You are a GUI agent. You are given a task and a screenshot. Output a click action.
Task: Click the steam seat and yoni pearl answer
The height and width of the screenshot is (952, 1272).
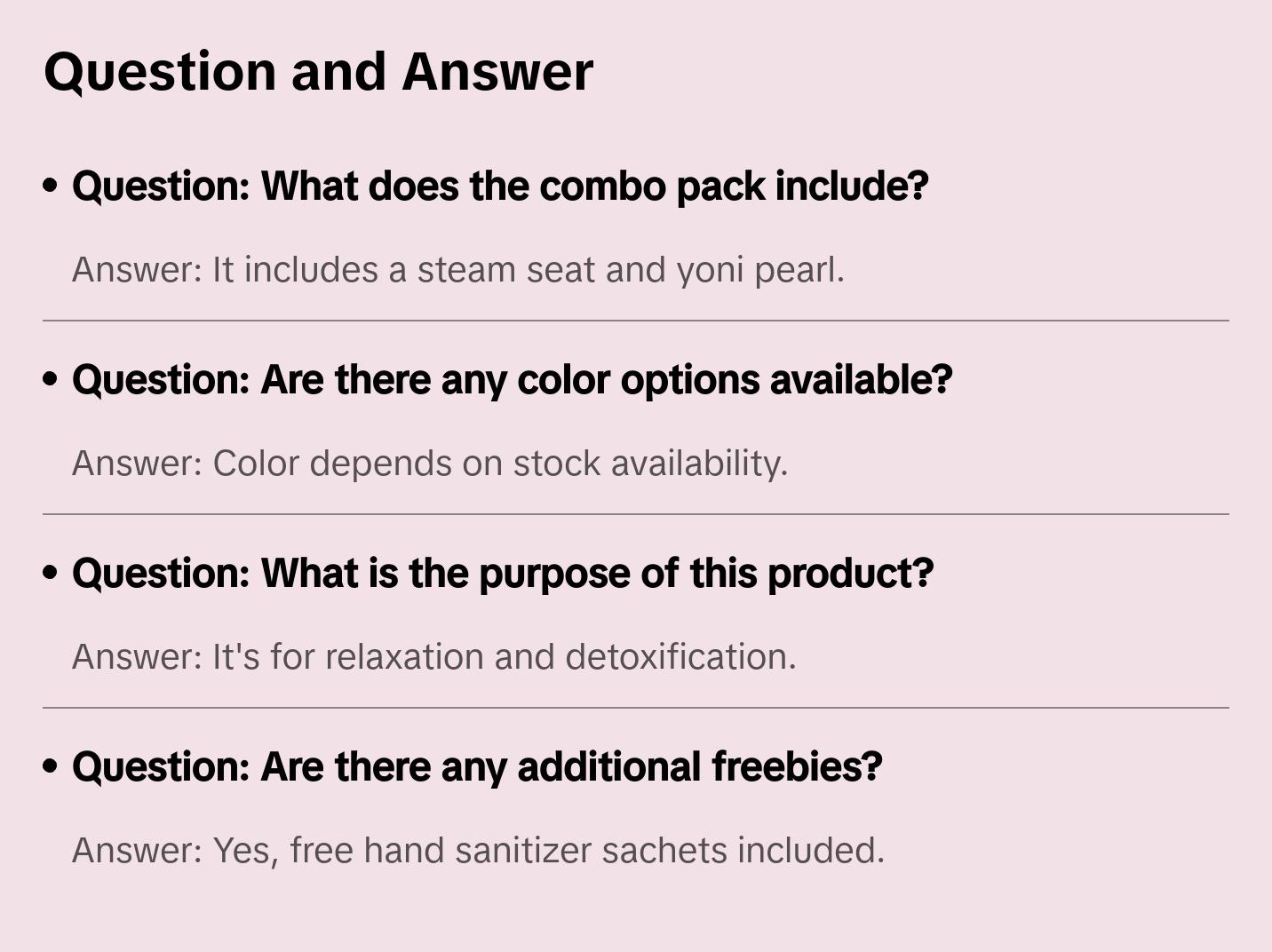[528, 270]
